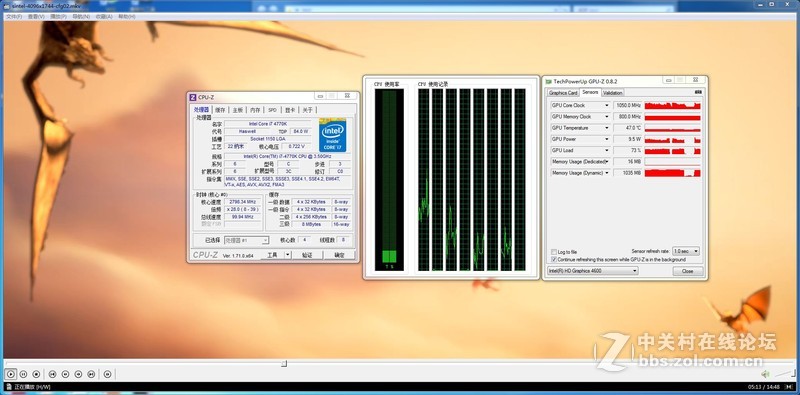800x395 pixels.
Task: Switch to GPU-Z Graphics Card tab
Action: point(563,93)
